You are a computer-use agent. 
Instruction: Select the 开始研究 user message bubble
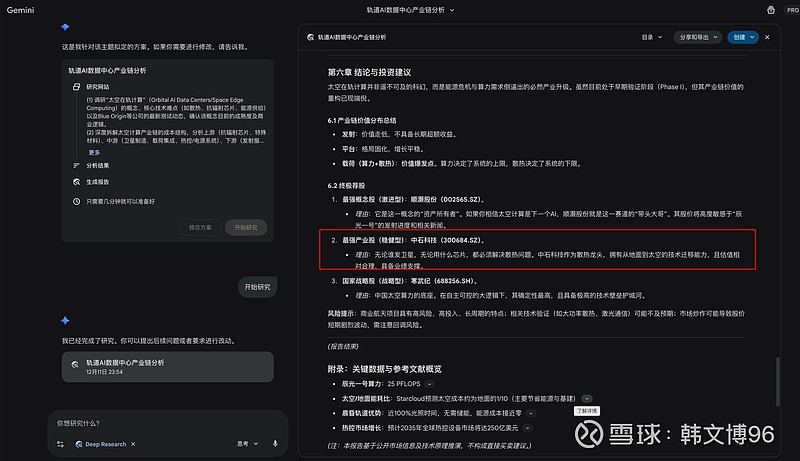pos(257,287)
